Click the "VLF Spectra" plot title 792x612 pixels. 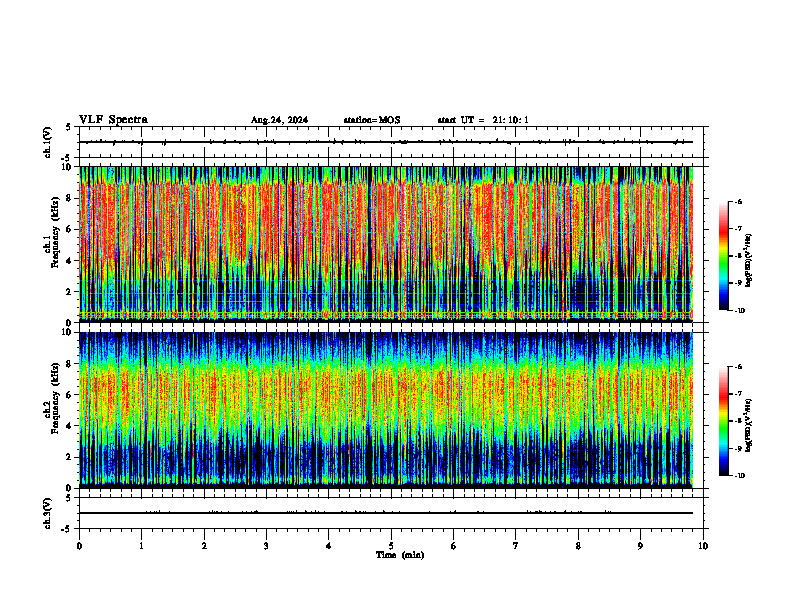[x=113, y=120]
